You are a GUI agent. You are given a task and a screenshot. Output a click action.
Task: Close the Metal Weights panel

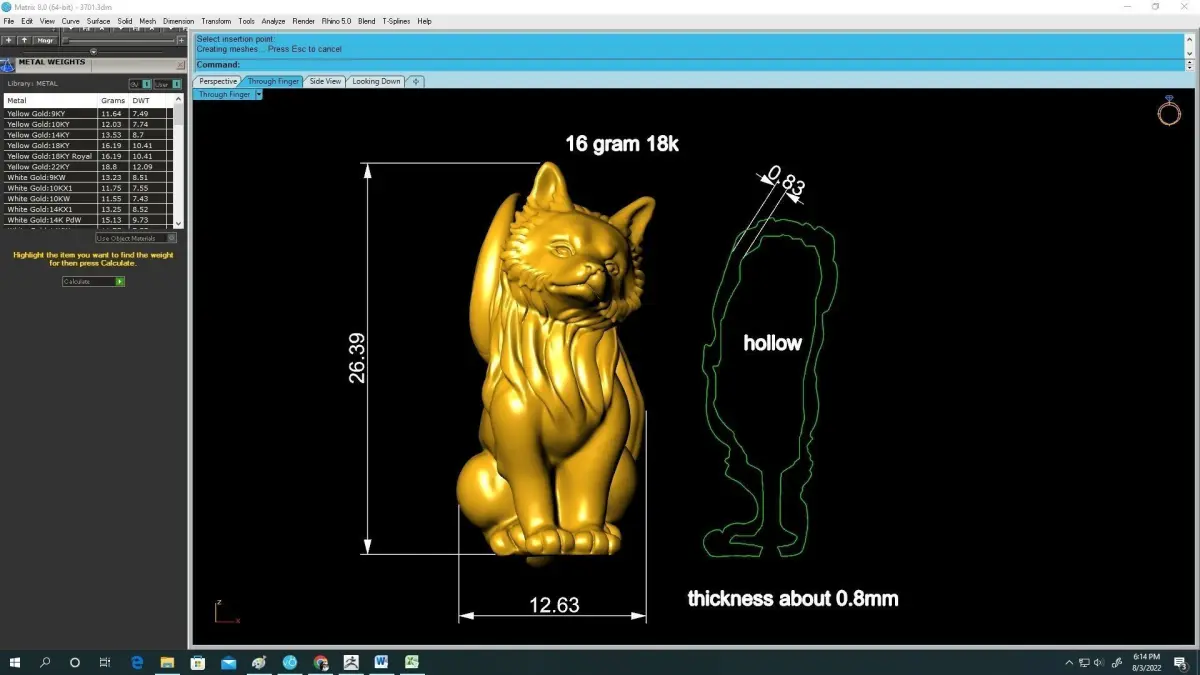[x=180, y=64]
